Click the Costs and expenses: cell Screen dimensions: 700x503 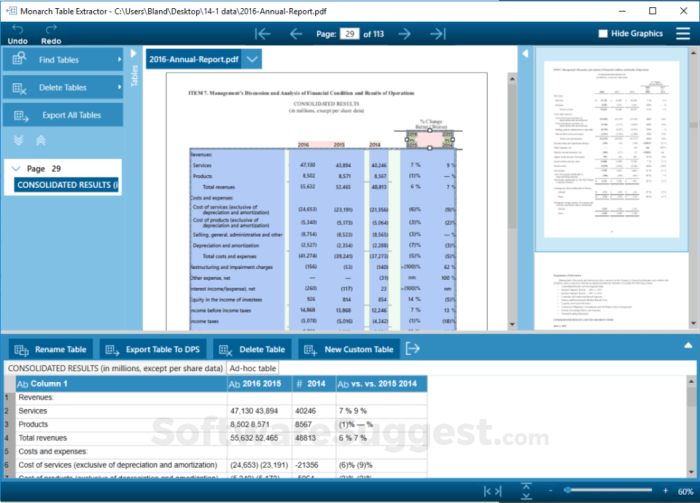coord(121,452)
